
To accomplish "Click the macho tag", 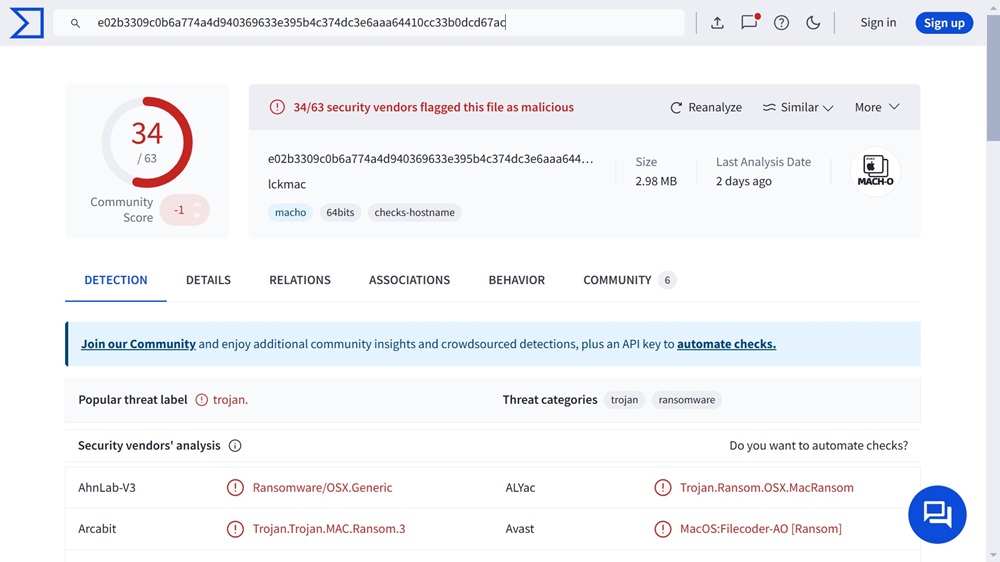I will click(x=290, y=212).
